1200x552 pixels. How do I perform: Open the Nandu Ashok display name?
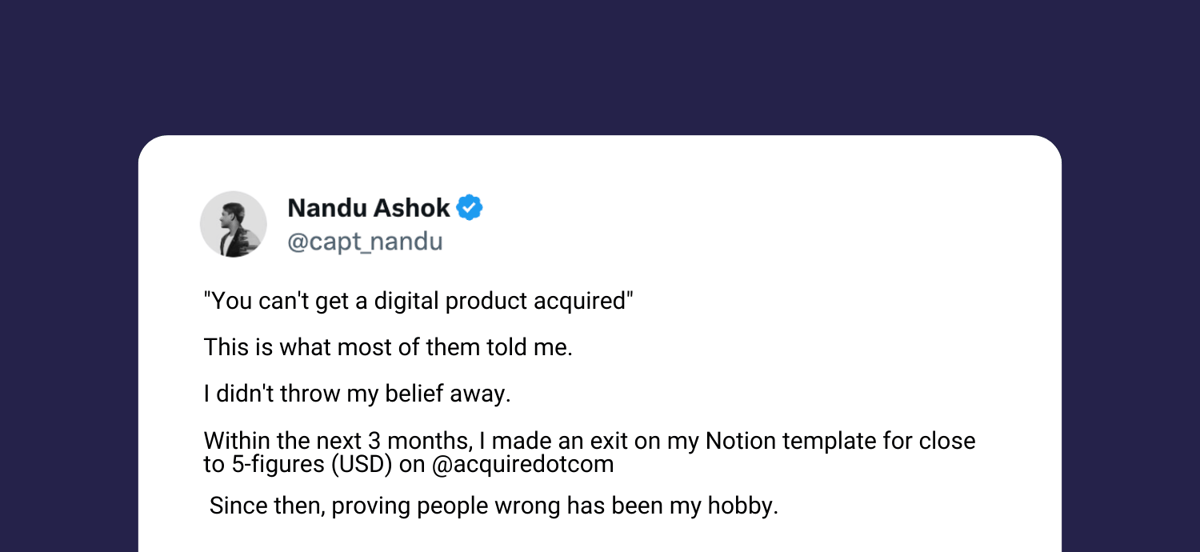coord(369,208)
